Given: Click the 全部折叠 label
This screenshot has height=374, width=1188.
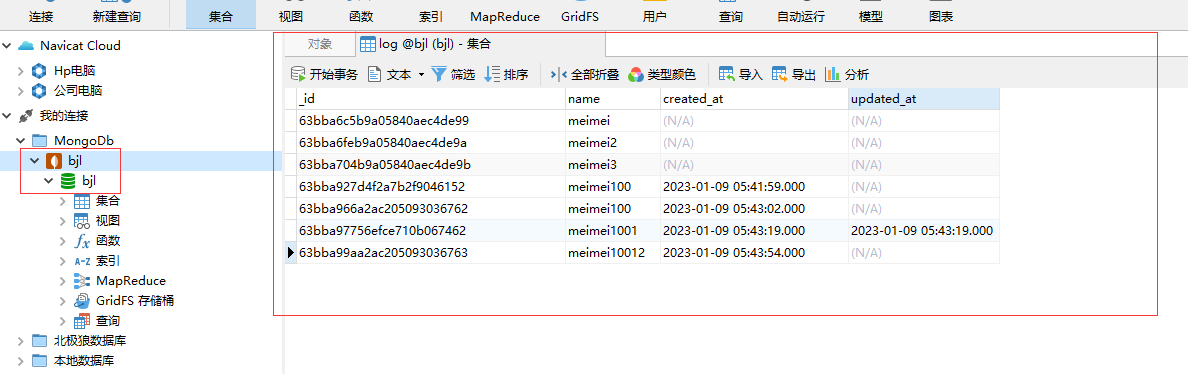Looking at the screenshot, I should point(595,75).
